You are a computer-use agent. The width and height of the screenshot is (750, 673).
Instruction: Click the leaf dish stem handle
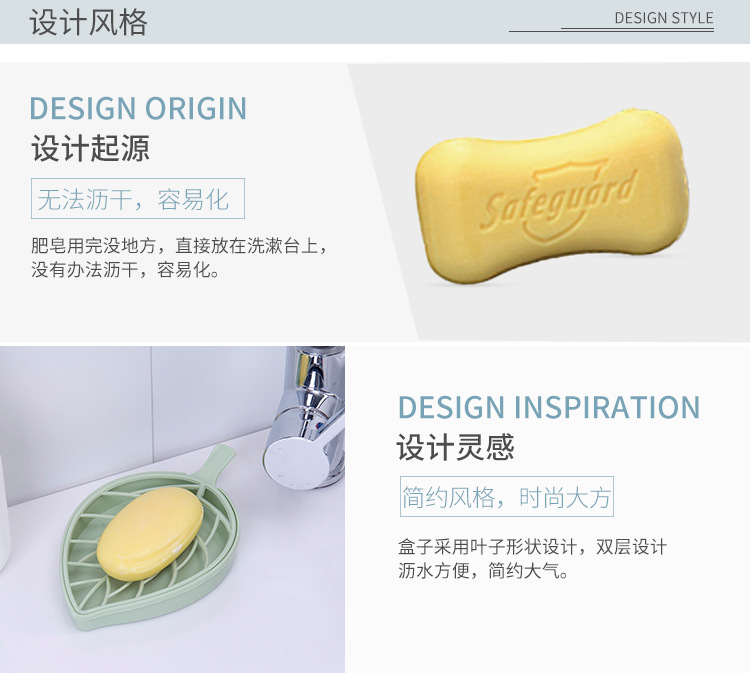pos(215,465)
